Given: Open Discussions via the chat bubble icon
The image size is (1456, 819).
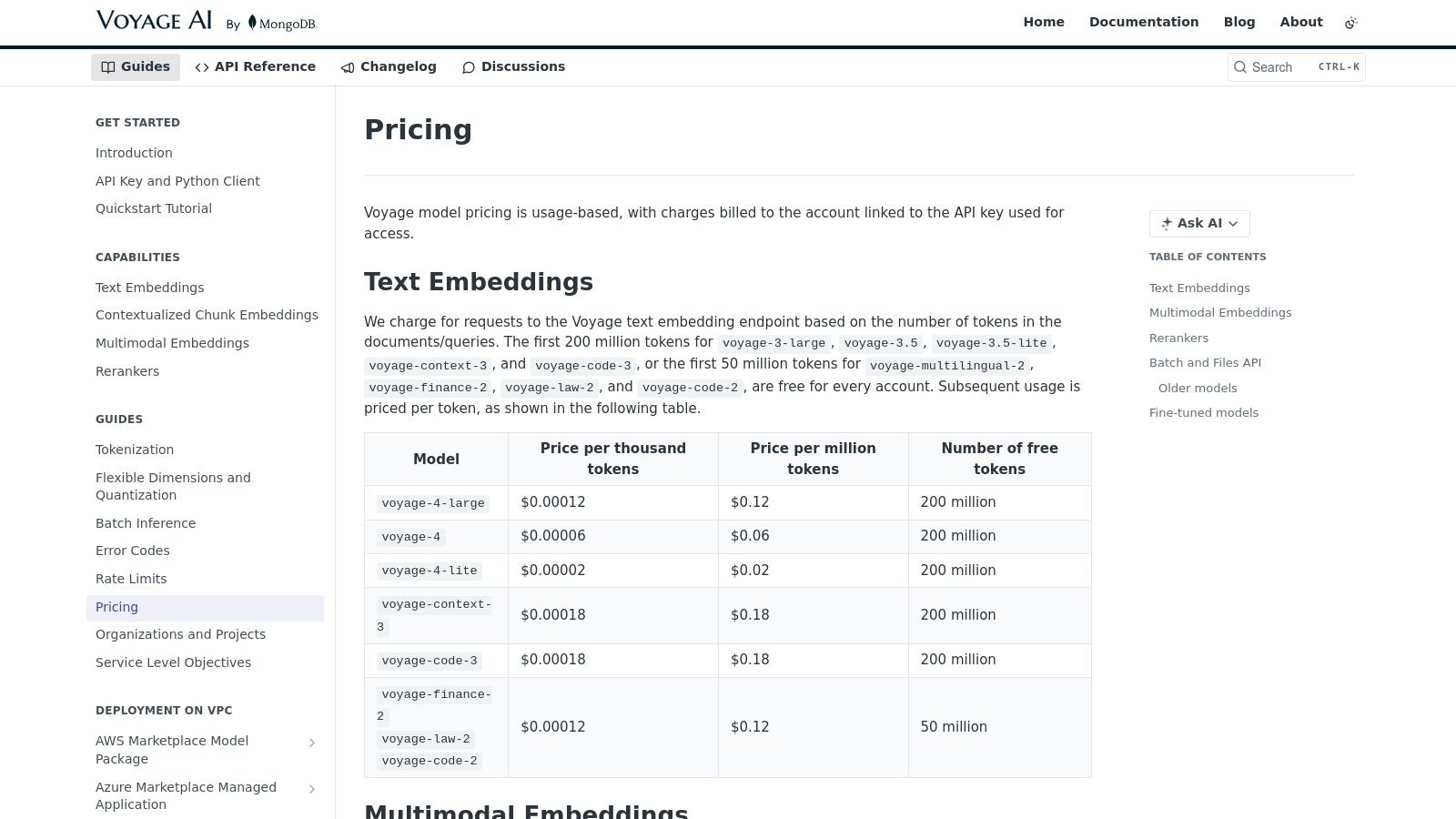Looking at the screenshot, I should (469, 67).
